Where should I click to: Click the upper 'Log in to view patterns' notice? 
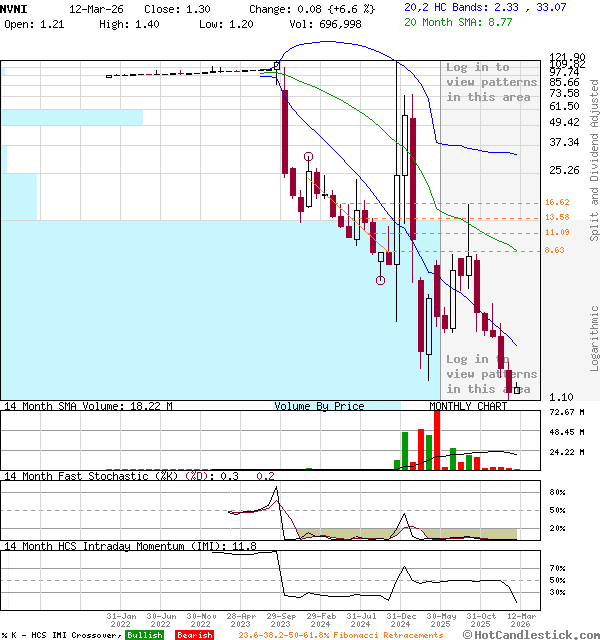tap(491, 82)
